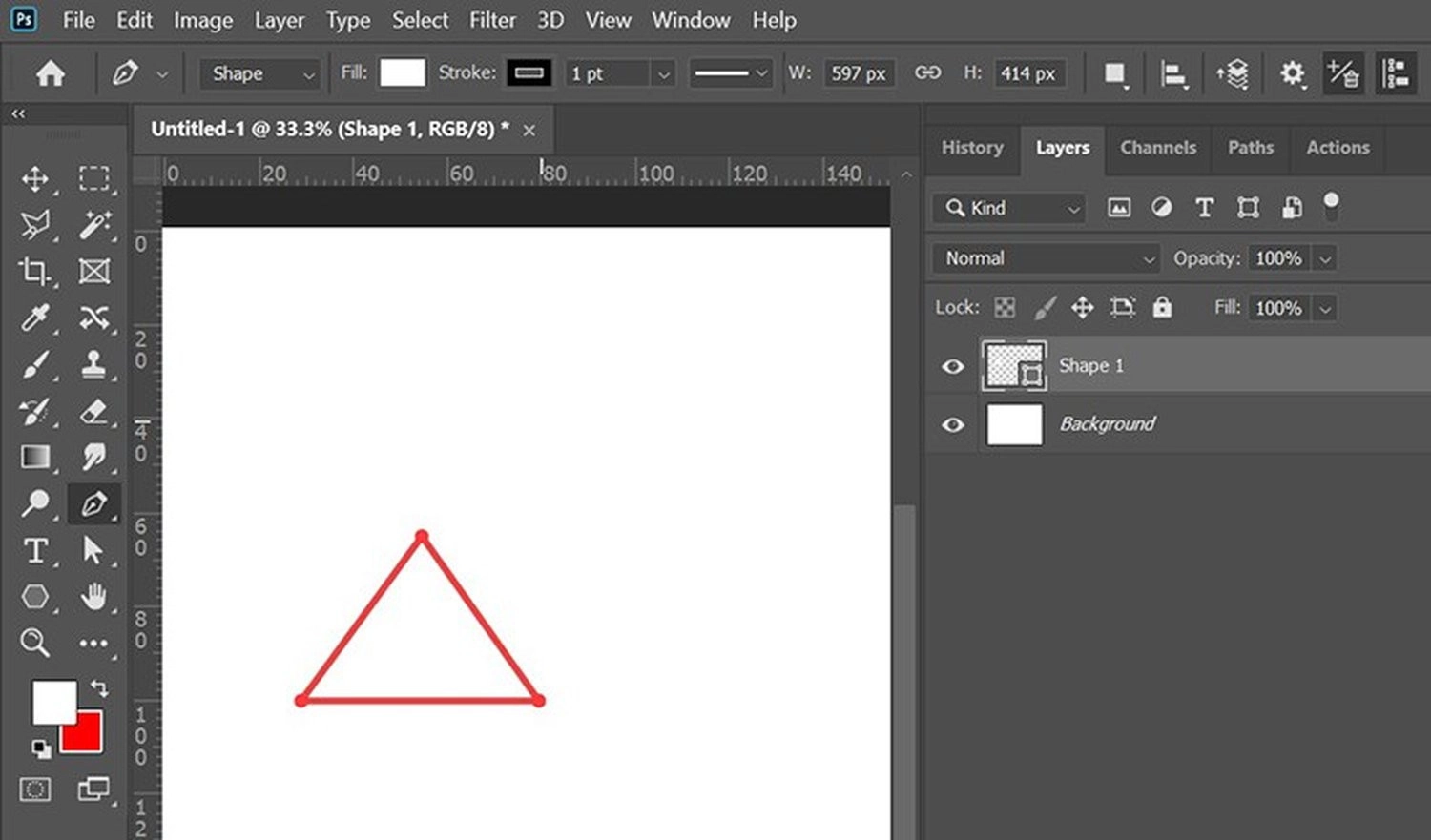
Task: Select the Dodge tool
Action: pos(35,503)
